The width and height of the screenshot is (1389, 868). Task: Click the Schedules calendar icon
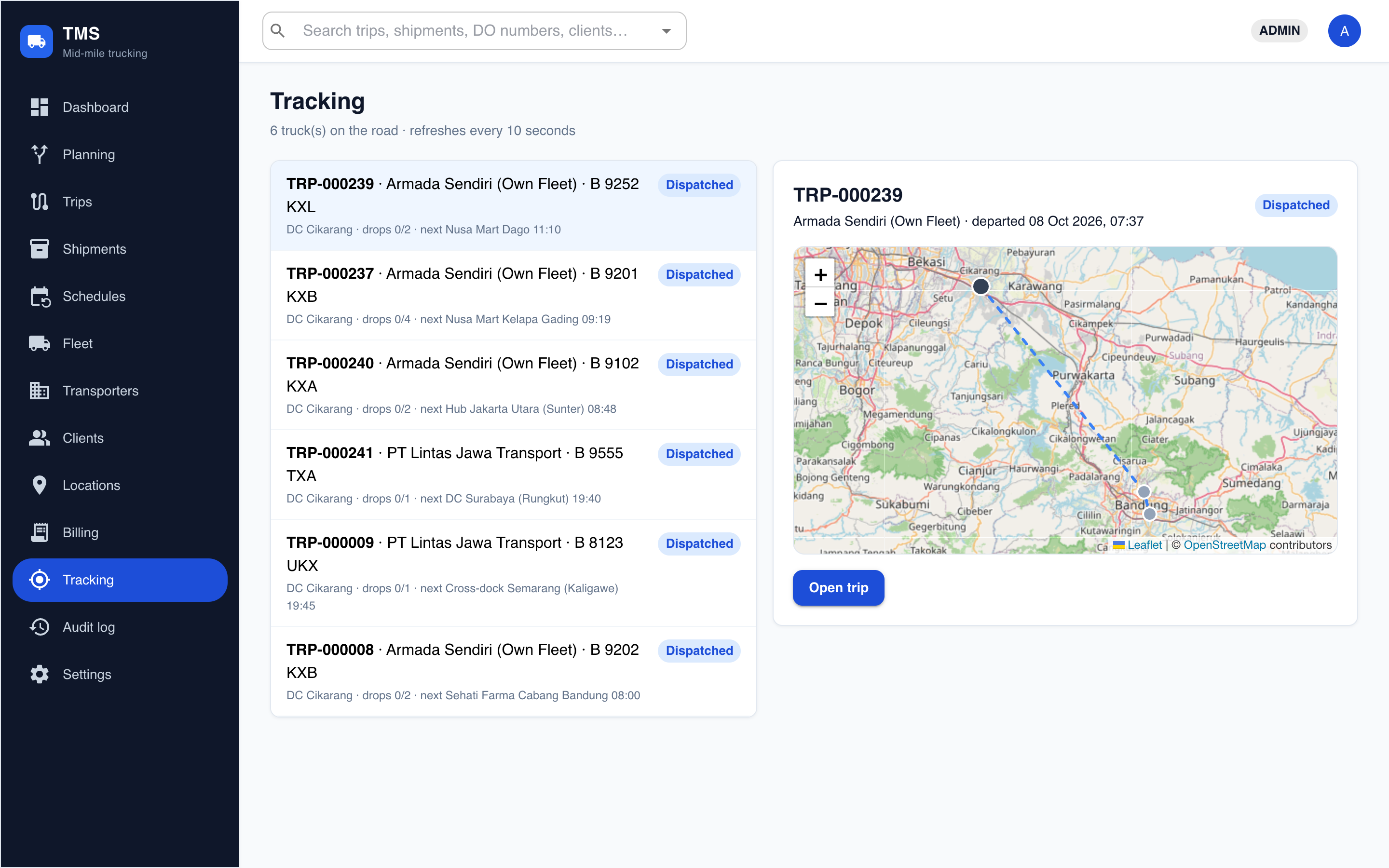coord(39,296)
